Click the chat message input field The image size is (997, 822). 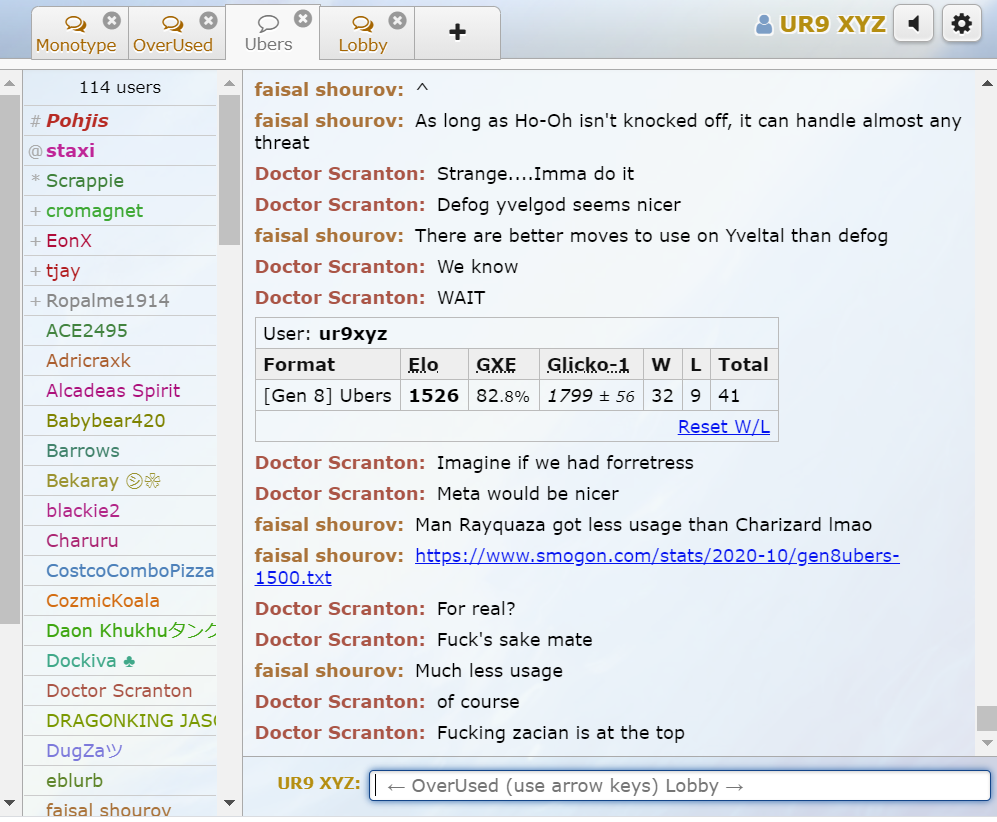(680, 786)
